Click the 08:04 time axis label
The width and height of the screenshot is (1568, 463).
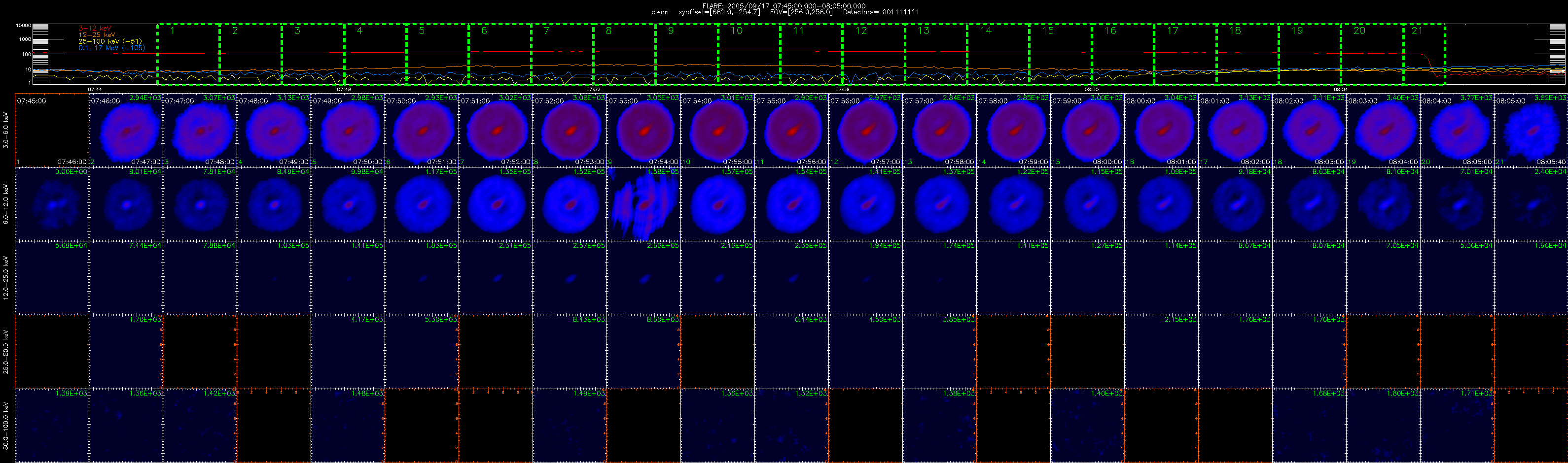pyautogui.click(x=1340, y=90)
